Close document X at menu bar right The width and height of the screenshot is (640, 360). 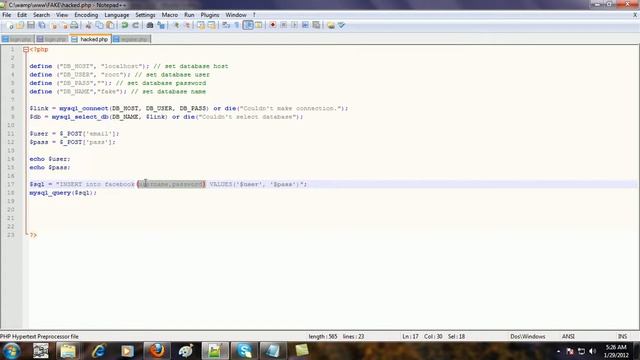click(635, 15)
